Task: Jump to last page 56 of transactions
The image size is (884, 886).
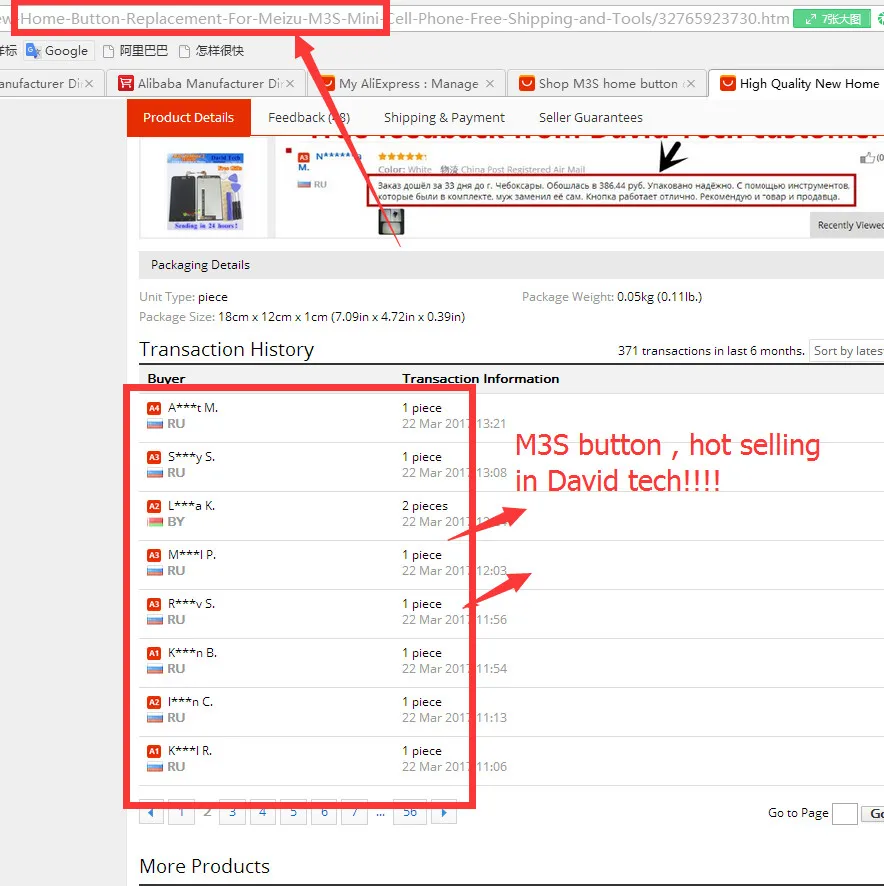Action: pos(410,813)
